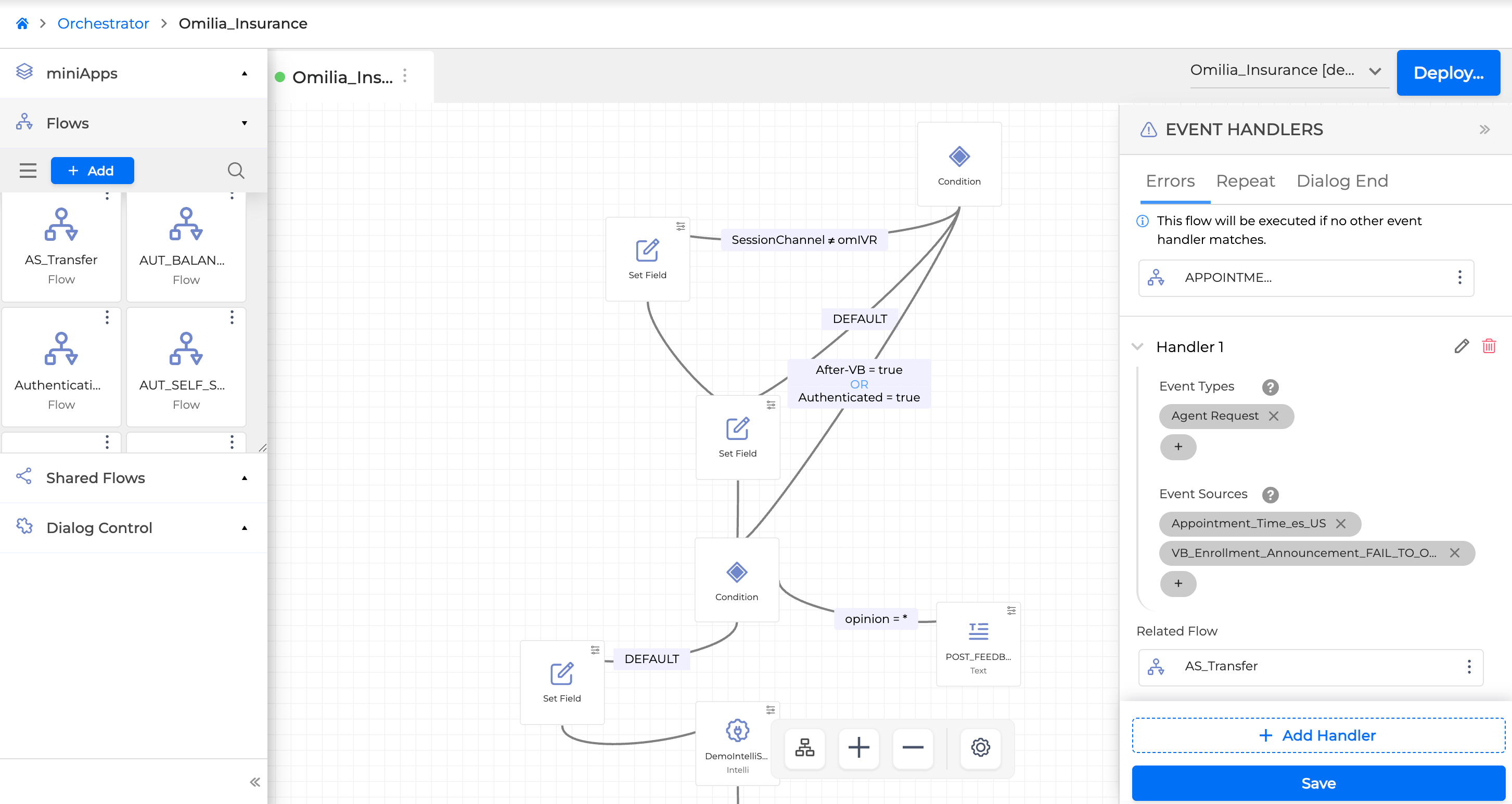Click the home breadcrumb icon
Viewport: 1512px width, 804px height.
click(22, 23)
